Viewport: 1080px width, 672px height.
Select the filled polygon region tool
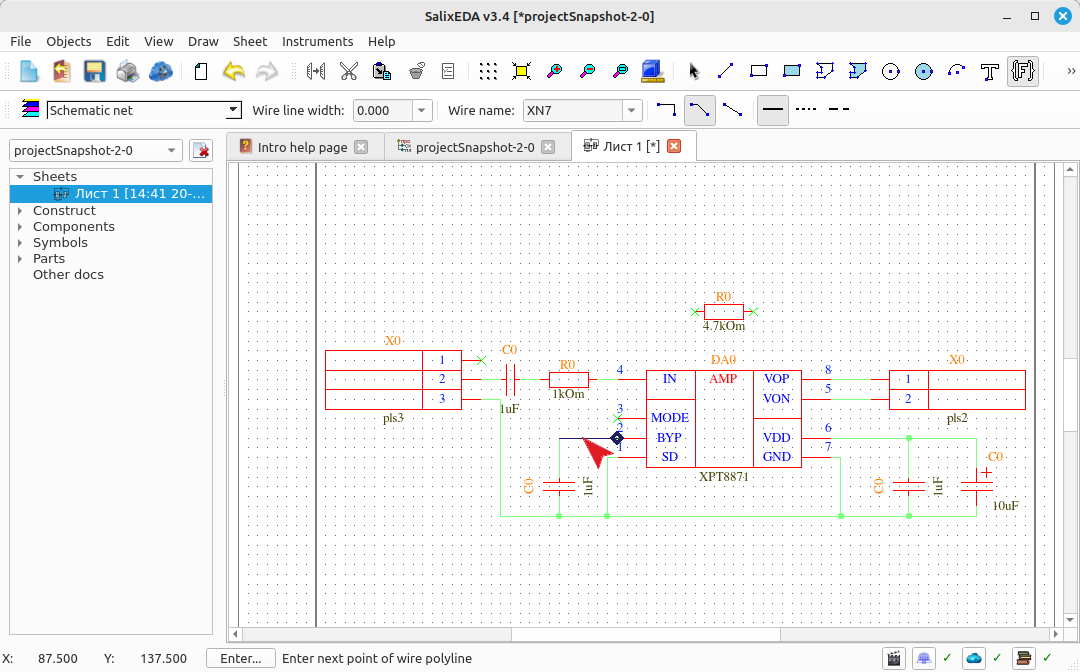click(858, 71)
